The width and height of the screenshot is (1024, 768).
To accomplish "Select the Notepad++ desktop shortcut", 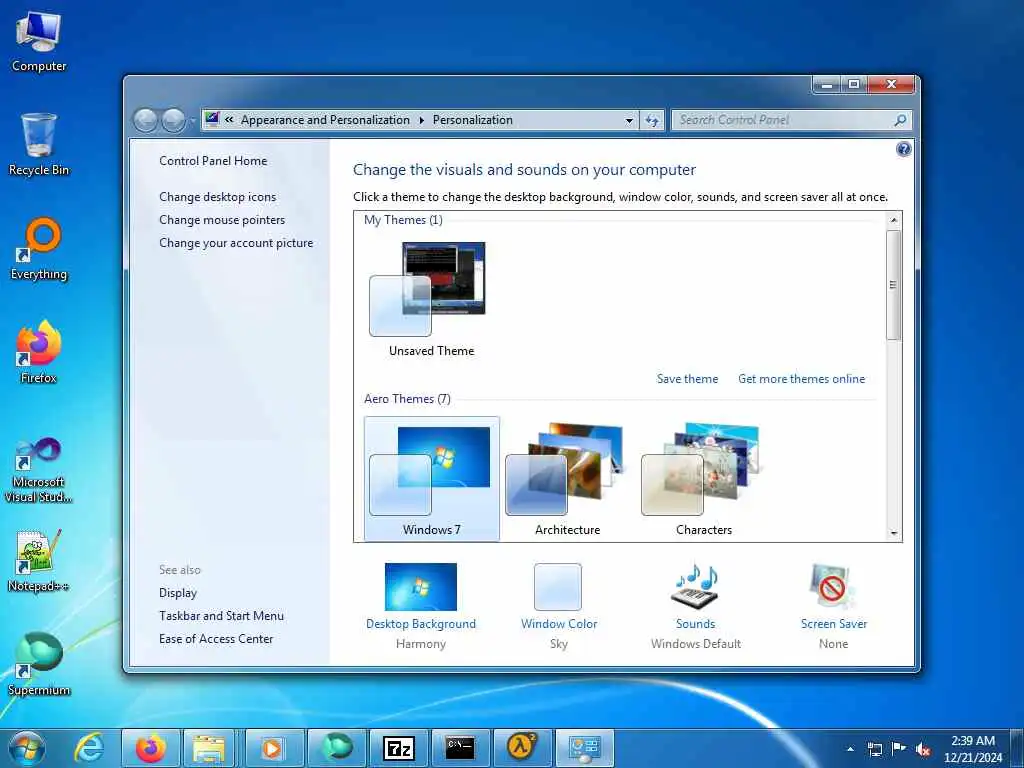I will (x=39, y=560).
